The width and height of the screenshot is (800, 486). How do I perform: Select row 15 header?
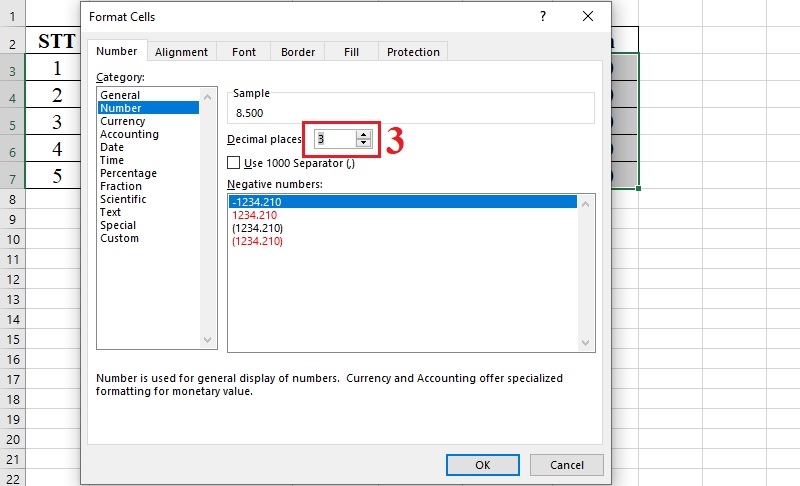(12, 339)
